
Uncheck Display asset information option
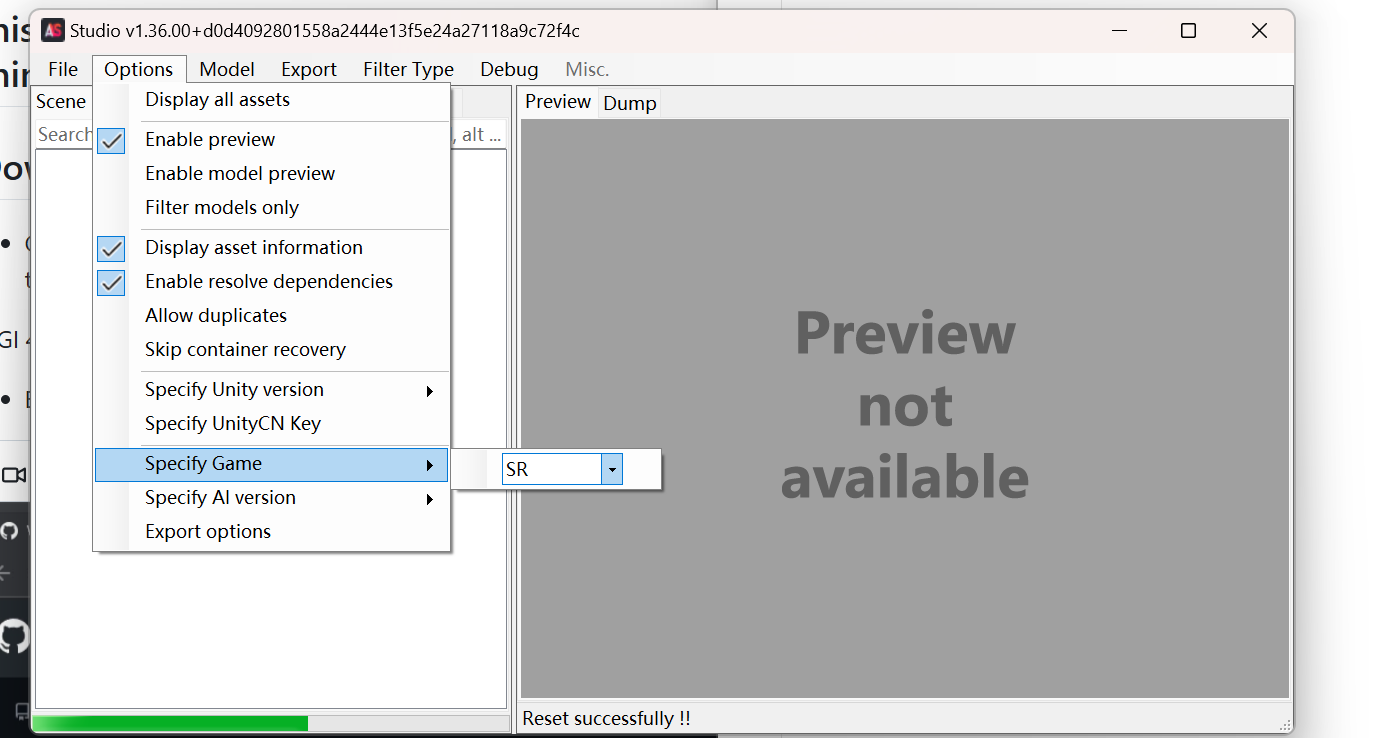tap(112, 248)
